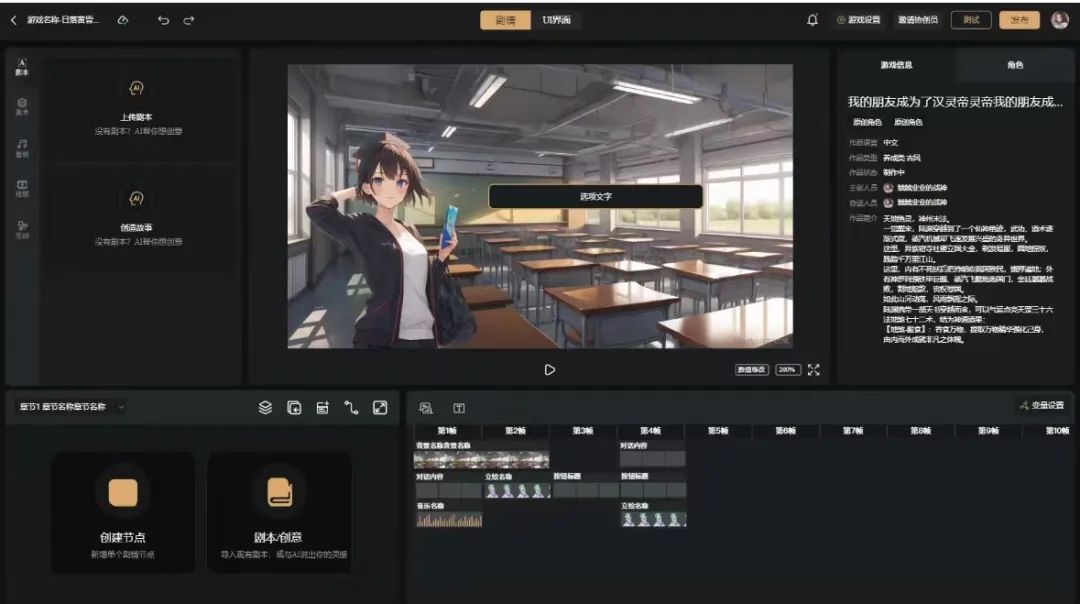Click the AI head icon above 创造故事

coord(136,199)
